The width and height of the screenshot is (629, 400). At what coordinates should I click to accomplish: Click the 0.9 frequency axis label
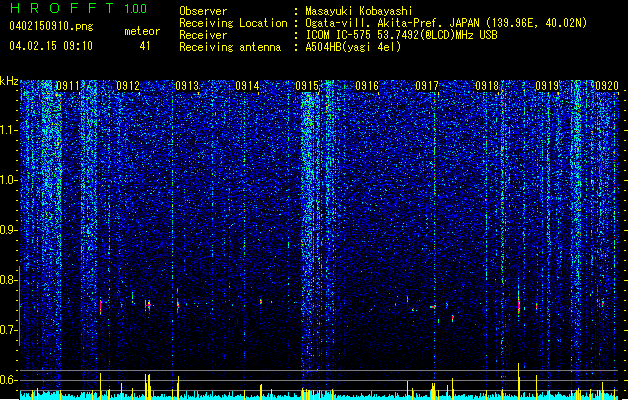(9, 230)
